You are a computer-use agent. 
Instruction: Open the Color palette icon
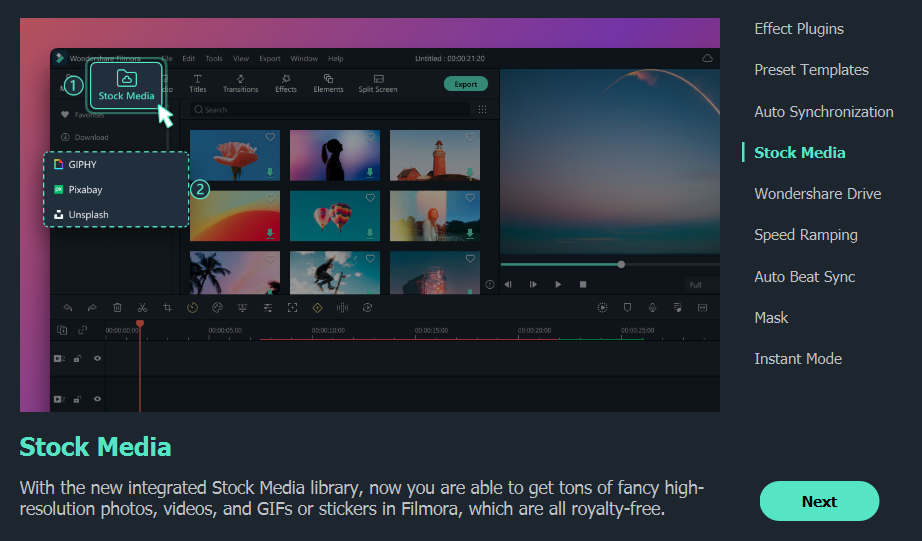[218, 308]
